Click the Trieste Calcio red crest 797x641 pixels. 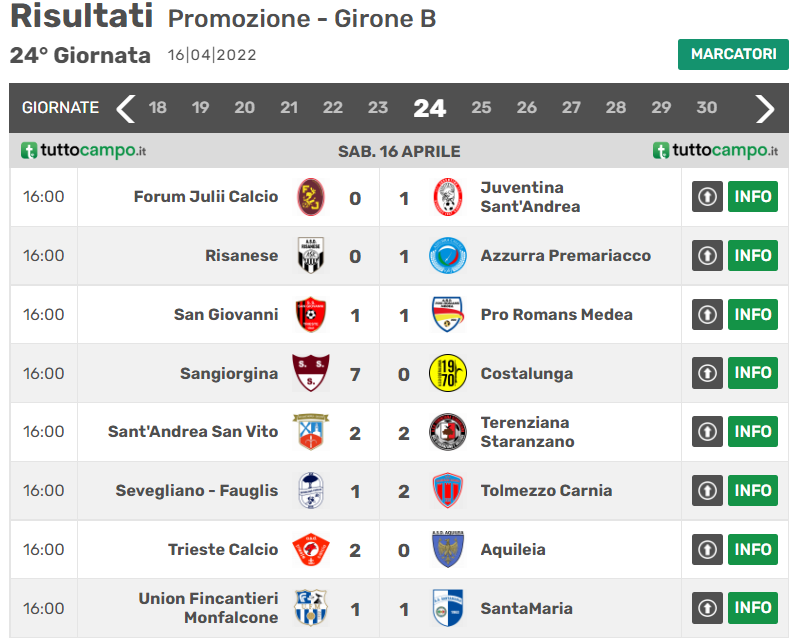coord(311,550)
